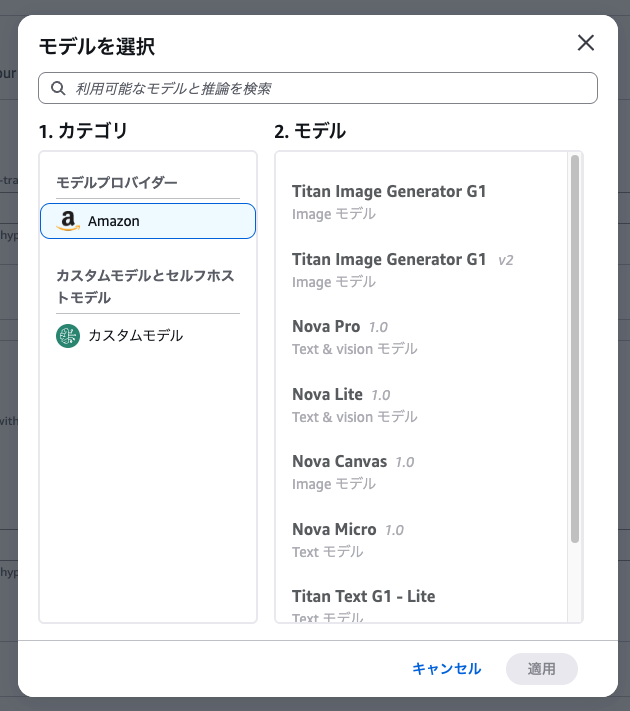Select the カスタムモデル category

[135, 336]
